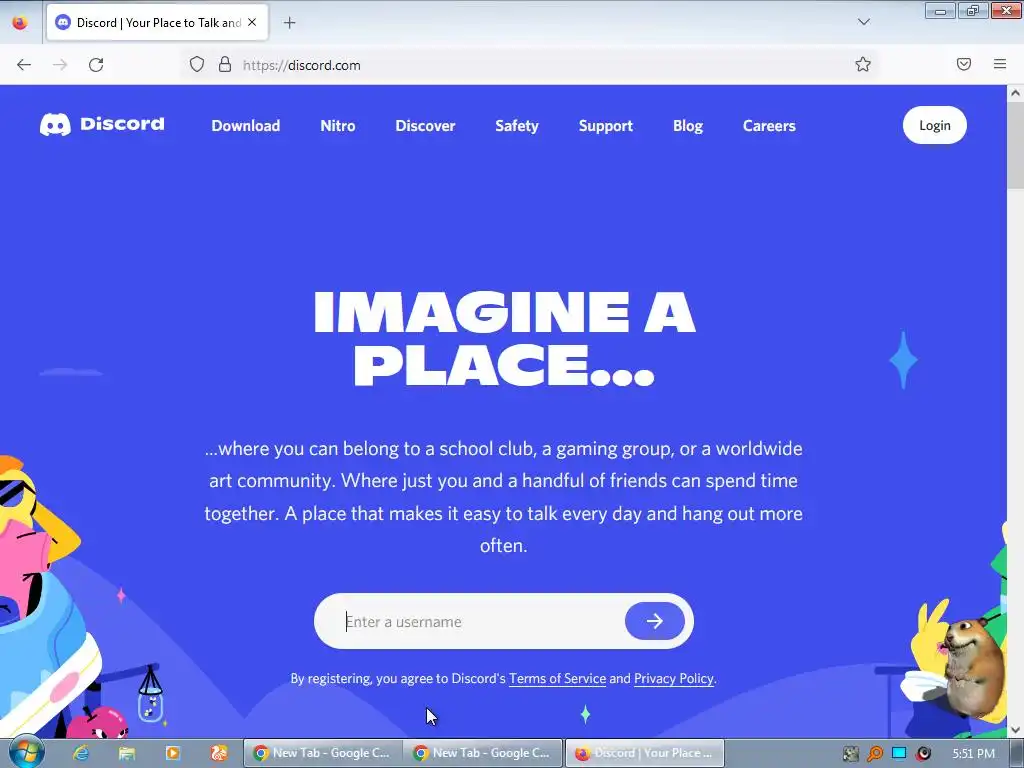Click the Discord logo in the page header
The width and height of the screenshot is (1024, 768).
[102, 124]
